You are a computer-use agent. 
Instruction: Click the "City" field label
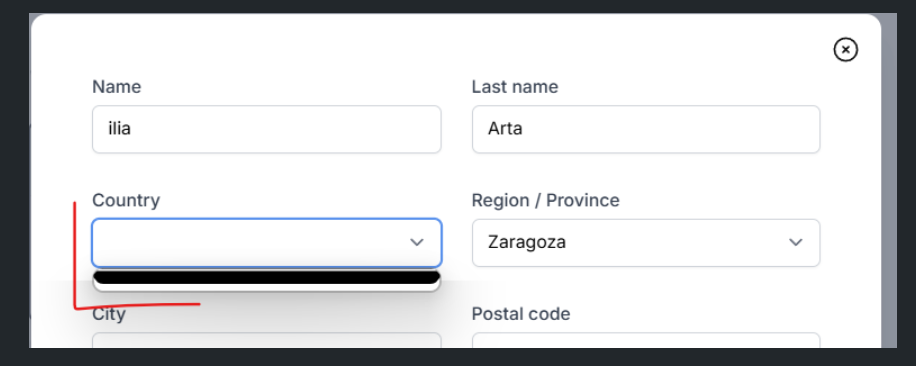pos(109,314)
